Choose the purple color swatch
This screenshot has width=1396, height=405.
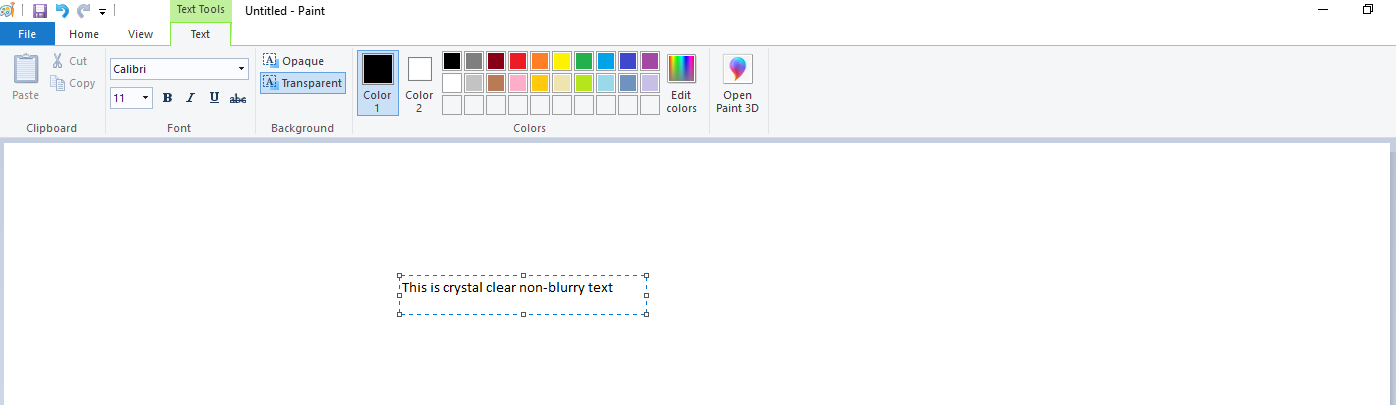click(x=650, y=61)
